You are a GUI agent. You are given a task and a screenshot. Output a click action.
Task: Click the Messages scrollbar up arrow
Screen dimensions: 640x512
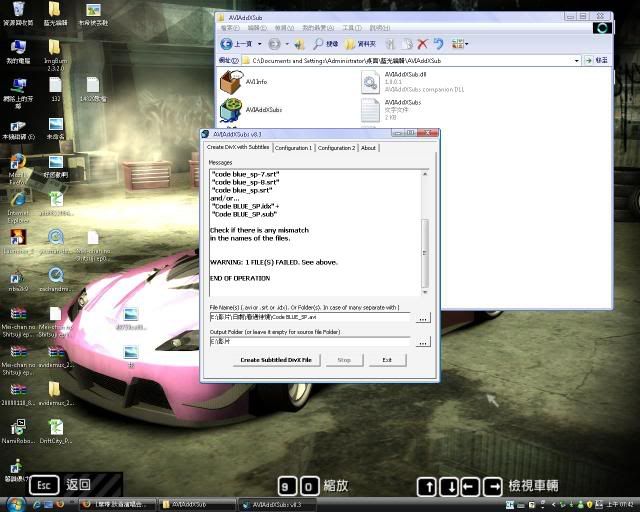[425, 174]
